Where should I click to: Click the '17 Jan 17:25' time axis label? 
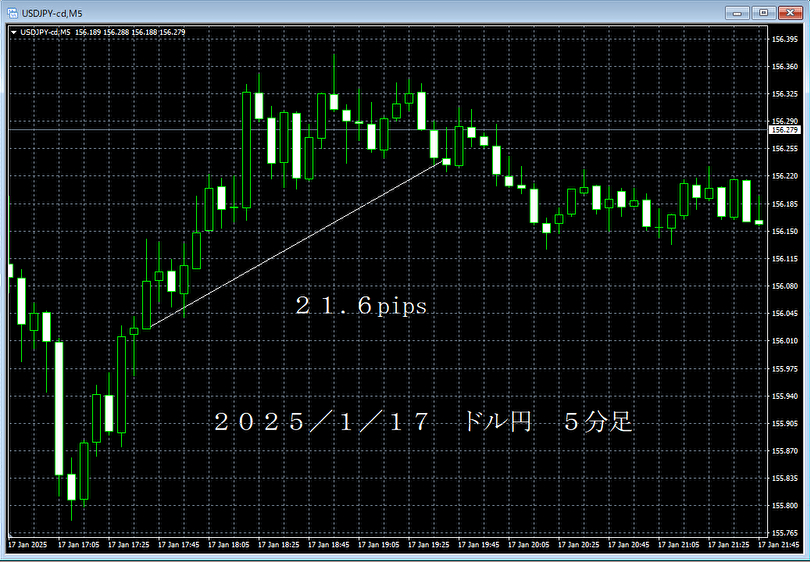click(129, 545)
